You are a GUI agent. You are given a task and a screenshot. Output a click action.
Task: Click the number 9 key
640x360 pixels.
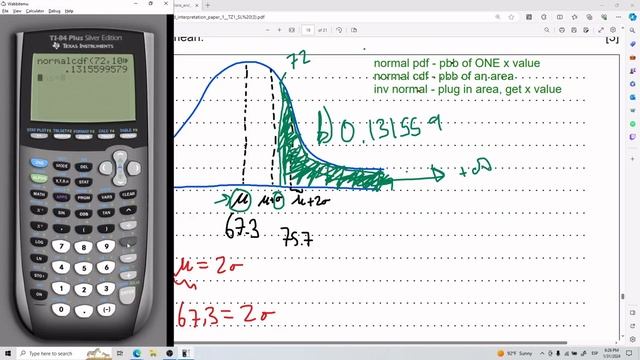pyautogui.click(x=106, y=246)
